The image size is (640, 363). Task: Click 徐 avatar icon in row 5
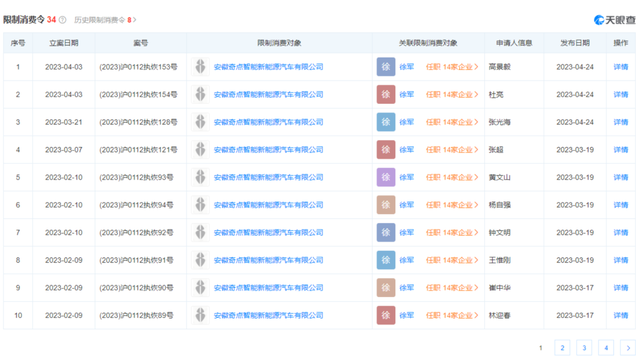pos(386,177)
